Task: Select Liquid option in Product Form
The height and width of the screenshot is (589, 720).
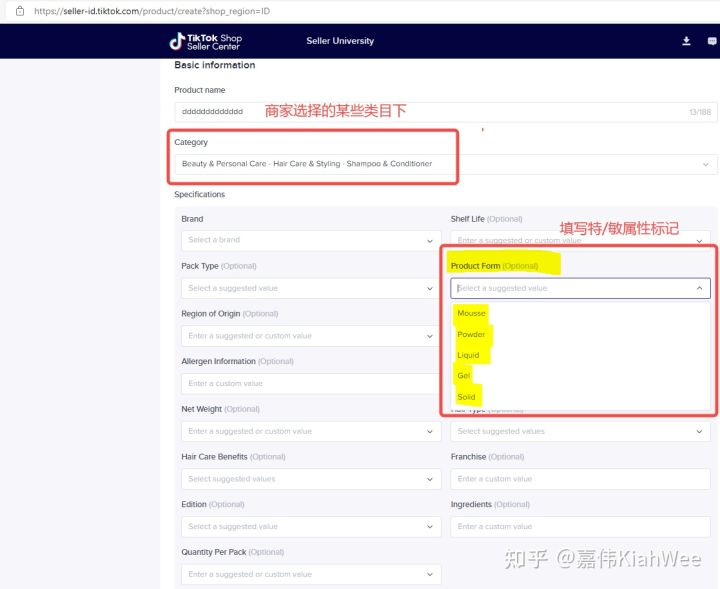Action: point(468,355)
